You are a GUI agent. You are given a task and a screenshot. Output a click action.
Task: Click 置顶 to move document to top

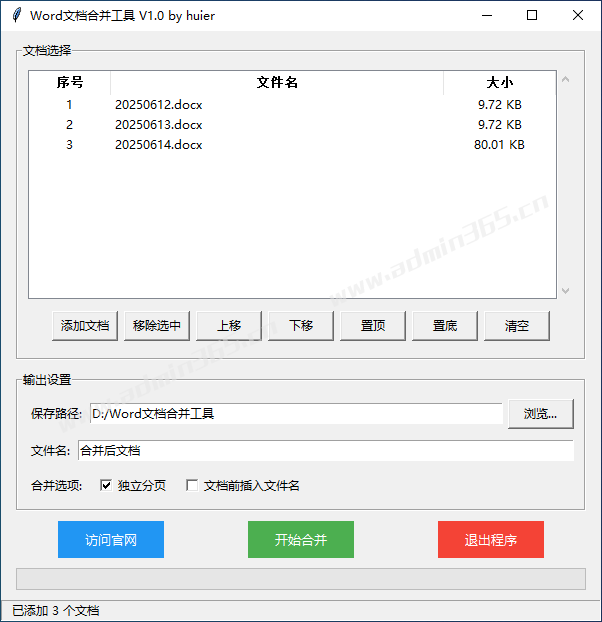[373, 326]
